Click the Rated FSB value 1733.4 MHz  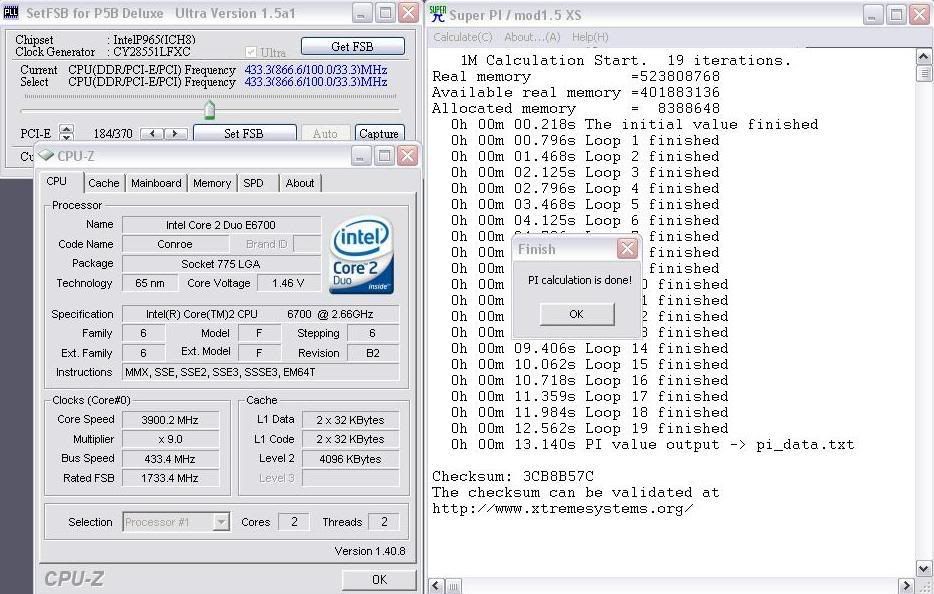coord(170,478)
